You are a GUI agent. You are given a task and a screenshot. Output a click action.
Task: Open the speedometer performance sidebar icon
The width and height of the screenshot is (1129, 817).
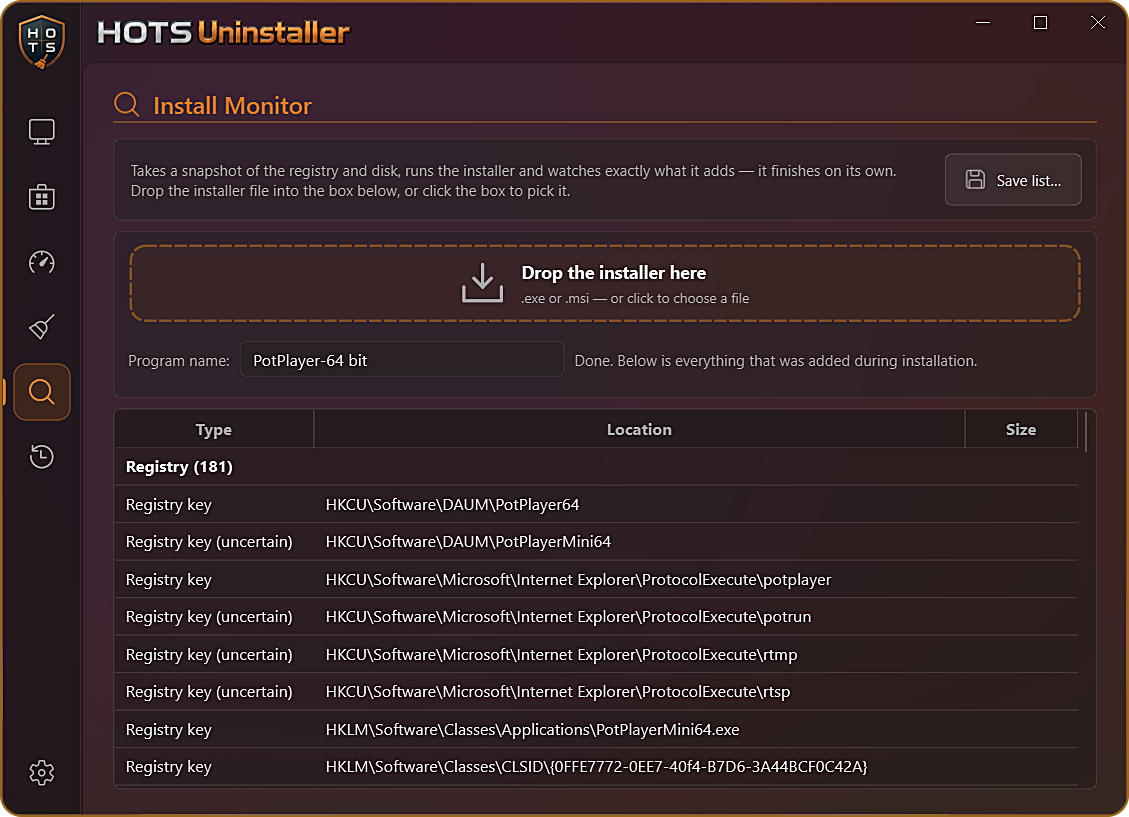click(x=42, y=262)
